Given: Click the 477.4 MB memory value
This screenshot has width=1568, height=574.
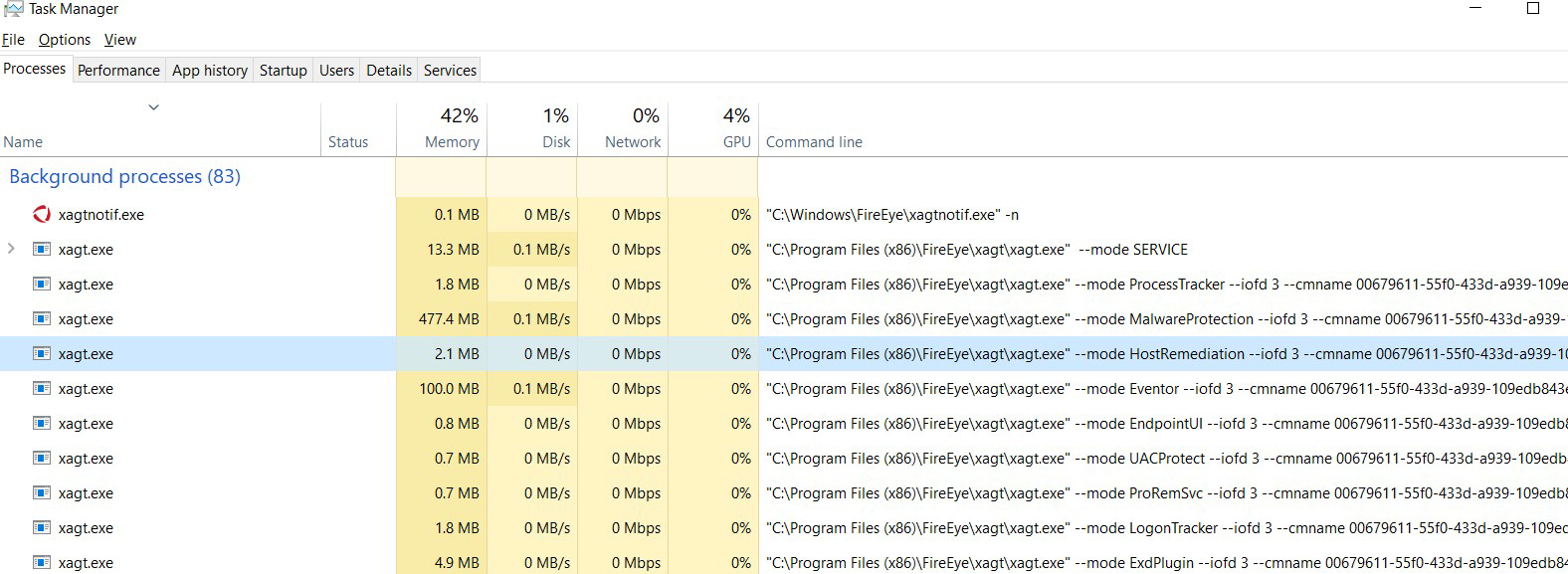Looking at the screenshot, I should click(449, 319).
